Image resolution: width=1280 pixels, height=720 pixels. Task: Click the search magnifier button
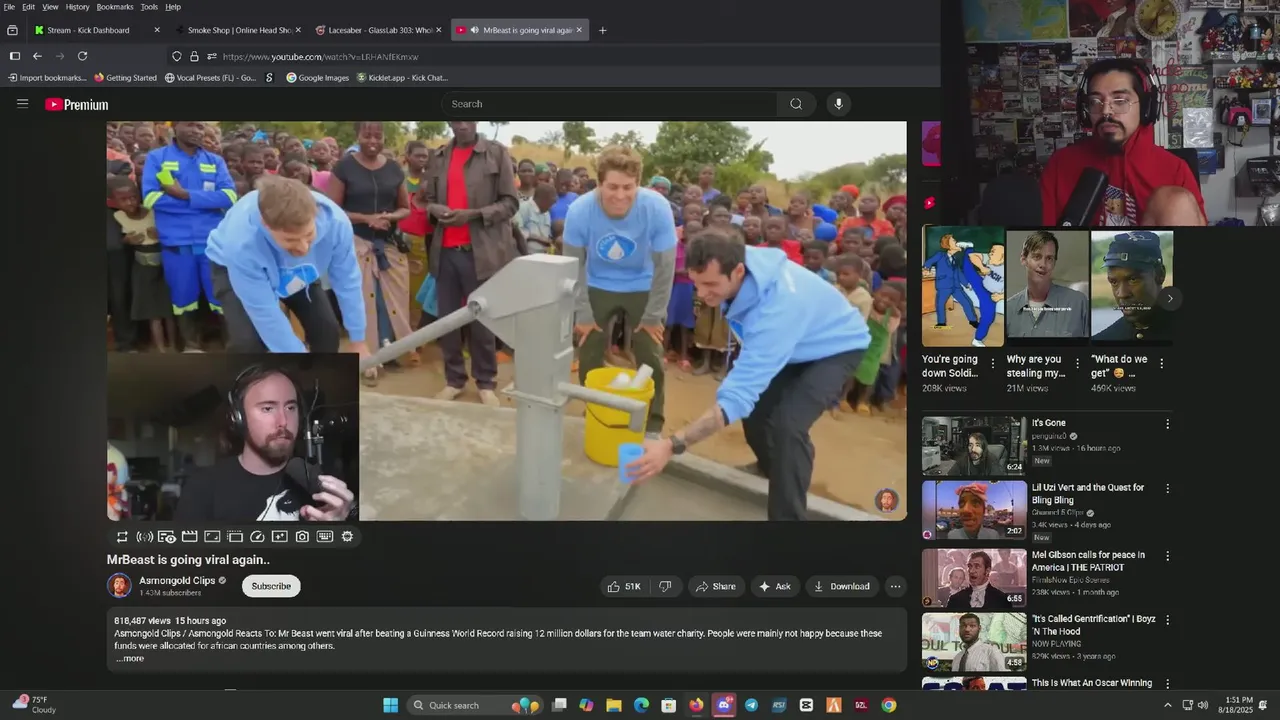(796, 104)
